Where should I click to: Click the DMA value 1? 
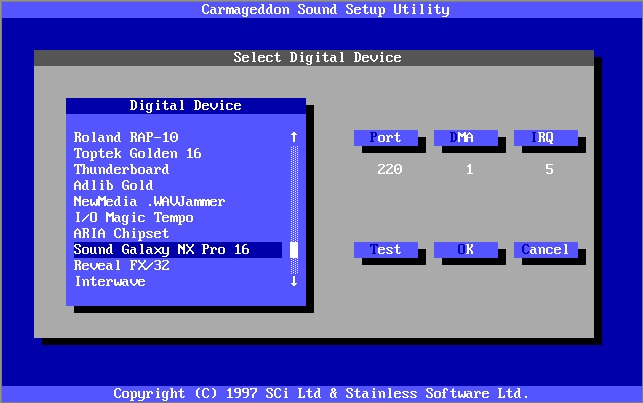pos(470,169)
